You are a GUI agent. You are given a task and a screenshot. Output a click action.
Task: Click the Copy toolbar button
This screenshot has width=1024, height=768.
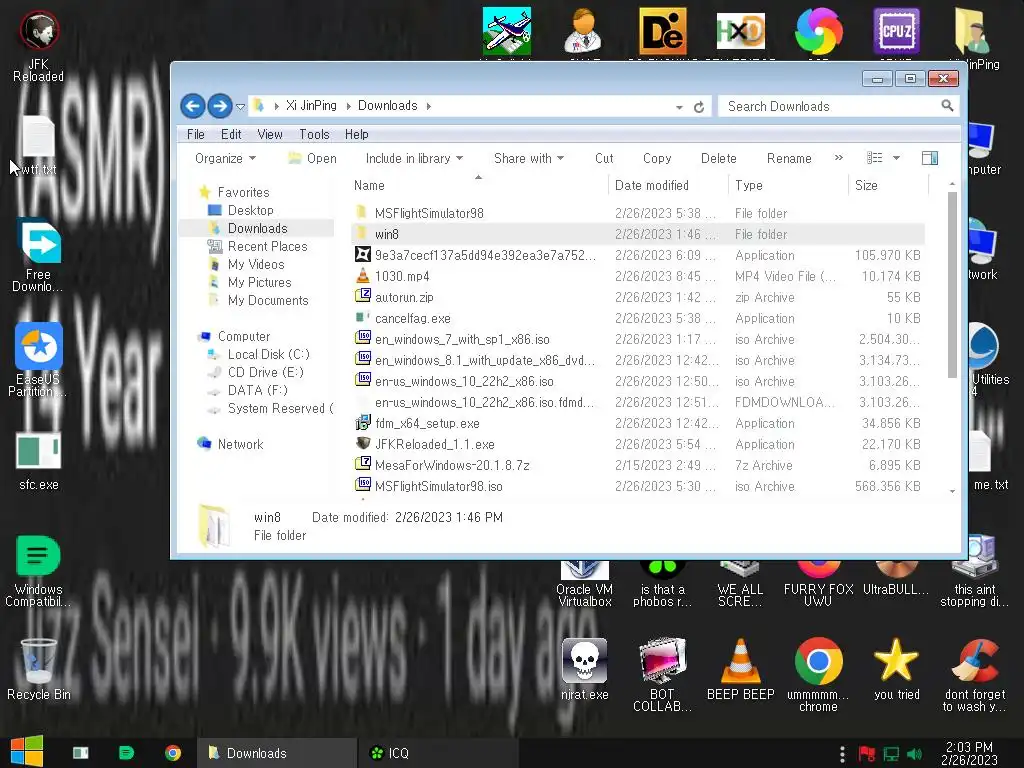[657, 158]
